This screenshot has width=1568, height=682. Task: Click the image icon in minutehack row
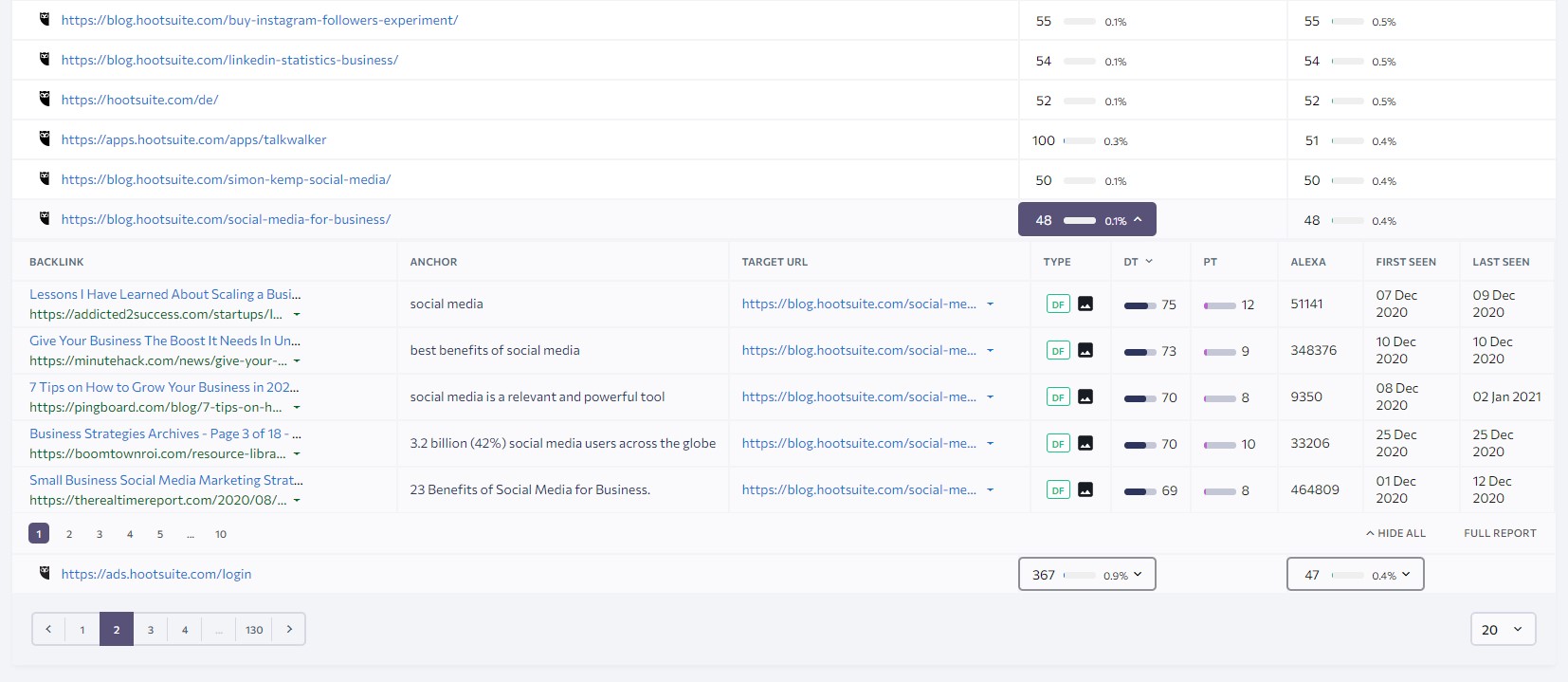pos(1085,350)
